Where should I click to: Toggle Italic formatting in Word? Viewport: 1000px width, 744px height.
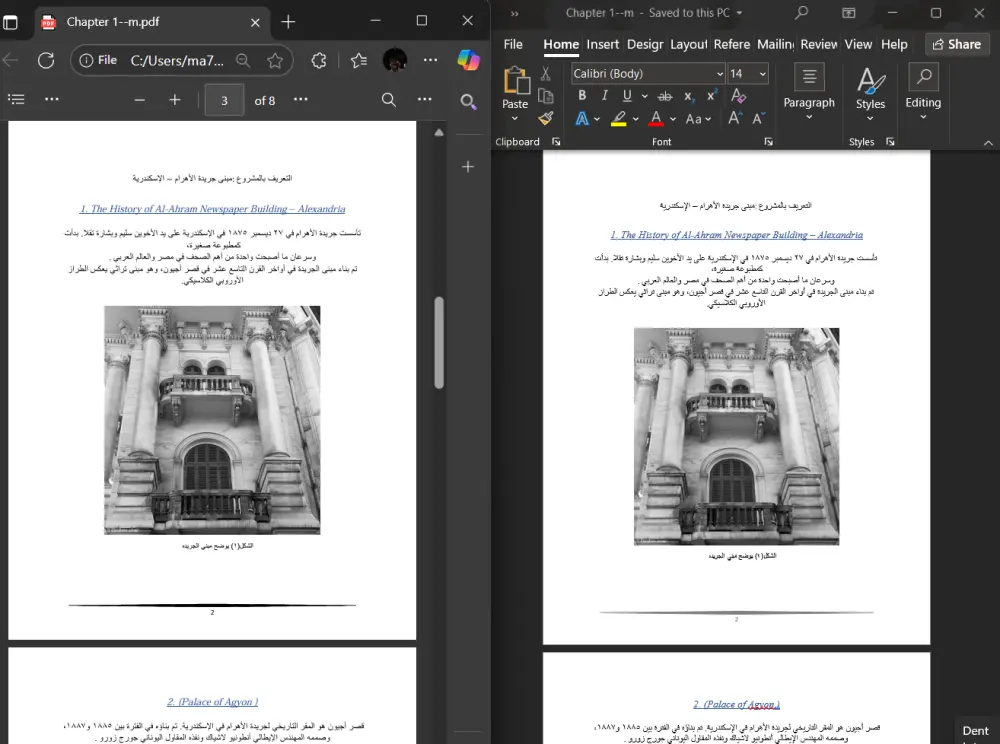click(605, 96)
